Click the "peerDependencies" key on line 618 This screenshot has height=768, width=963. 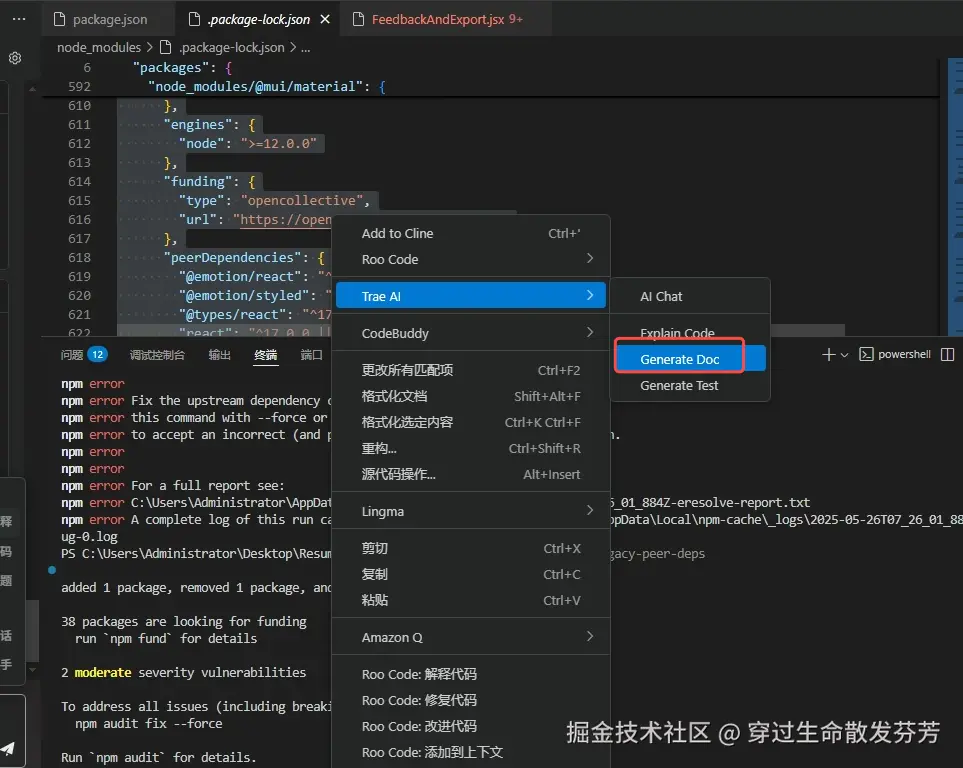pyautogui.click(x=236, y=257)
